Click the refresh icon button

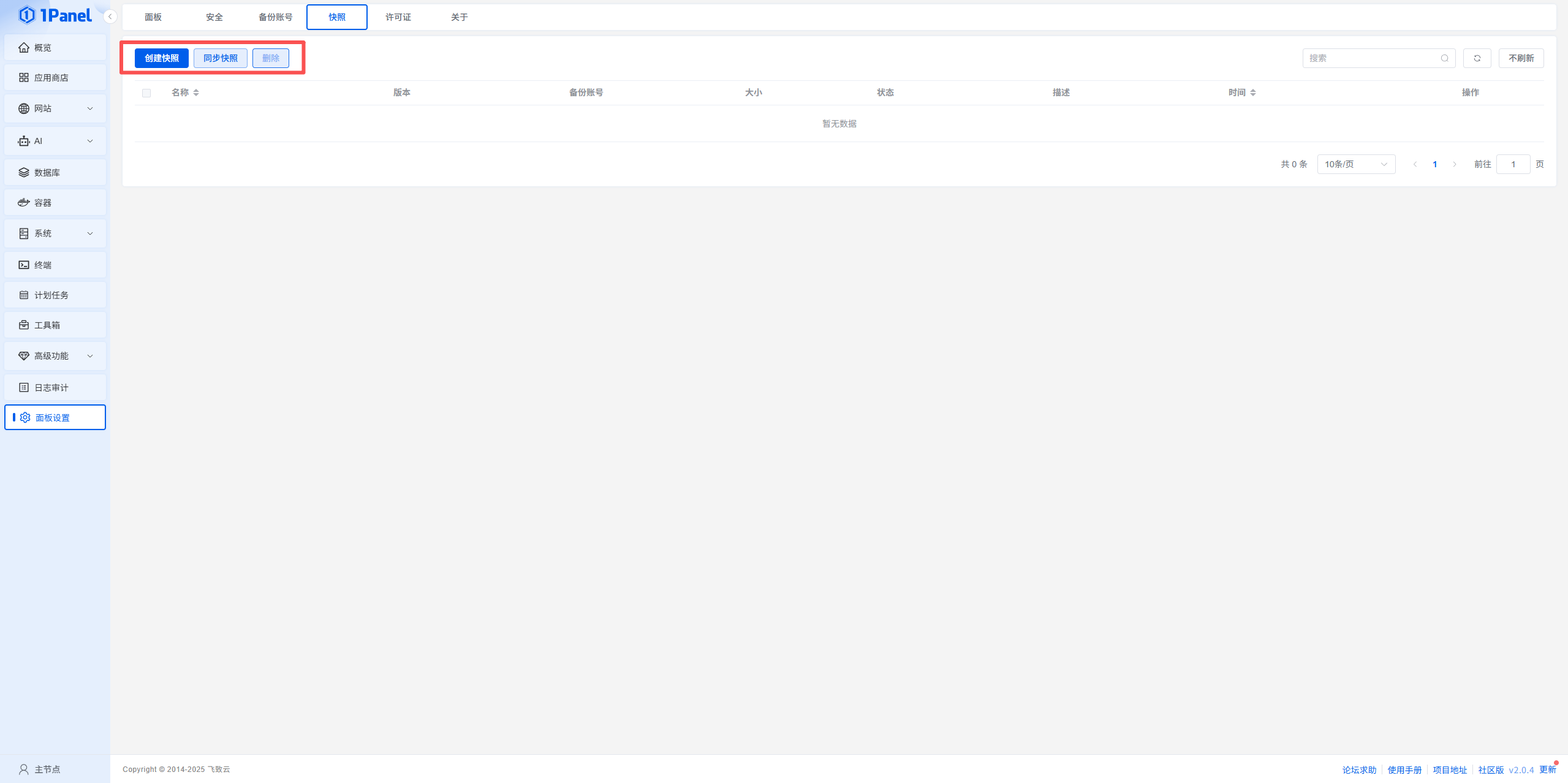click(1477, 58)
